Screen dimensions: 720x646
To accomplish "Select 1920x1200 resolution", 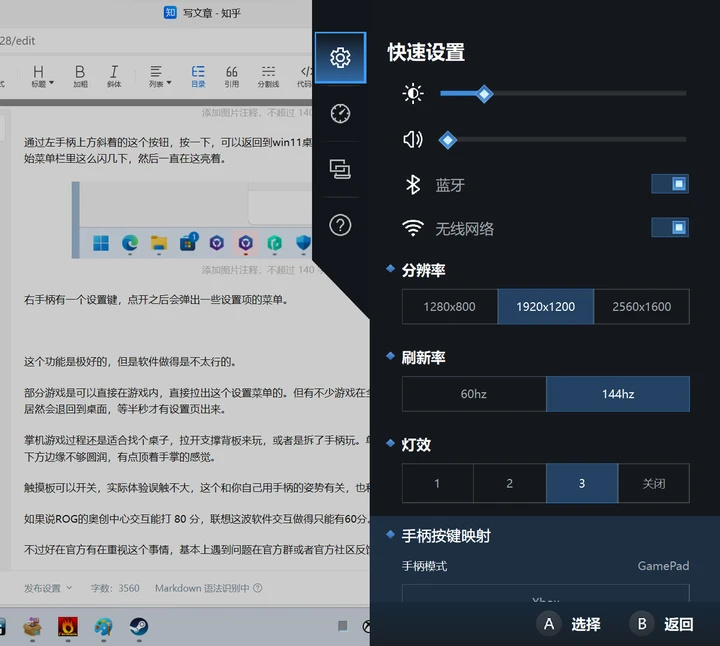I will coord(546,307).
